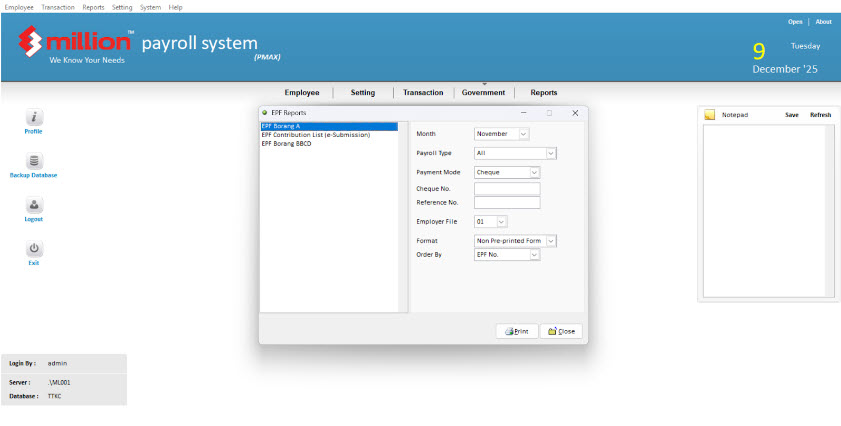This screenshot has width=841, height=426.
Task: Save the Notepad contents
Action: (x=792, y=115)
